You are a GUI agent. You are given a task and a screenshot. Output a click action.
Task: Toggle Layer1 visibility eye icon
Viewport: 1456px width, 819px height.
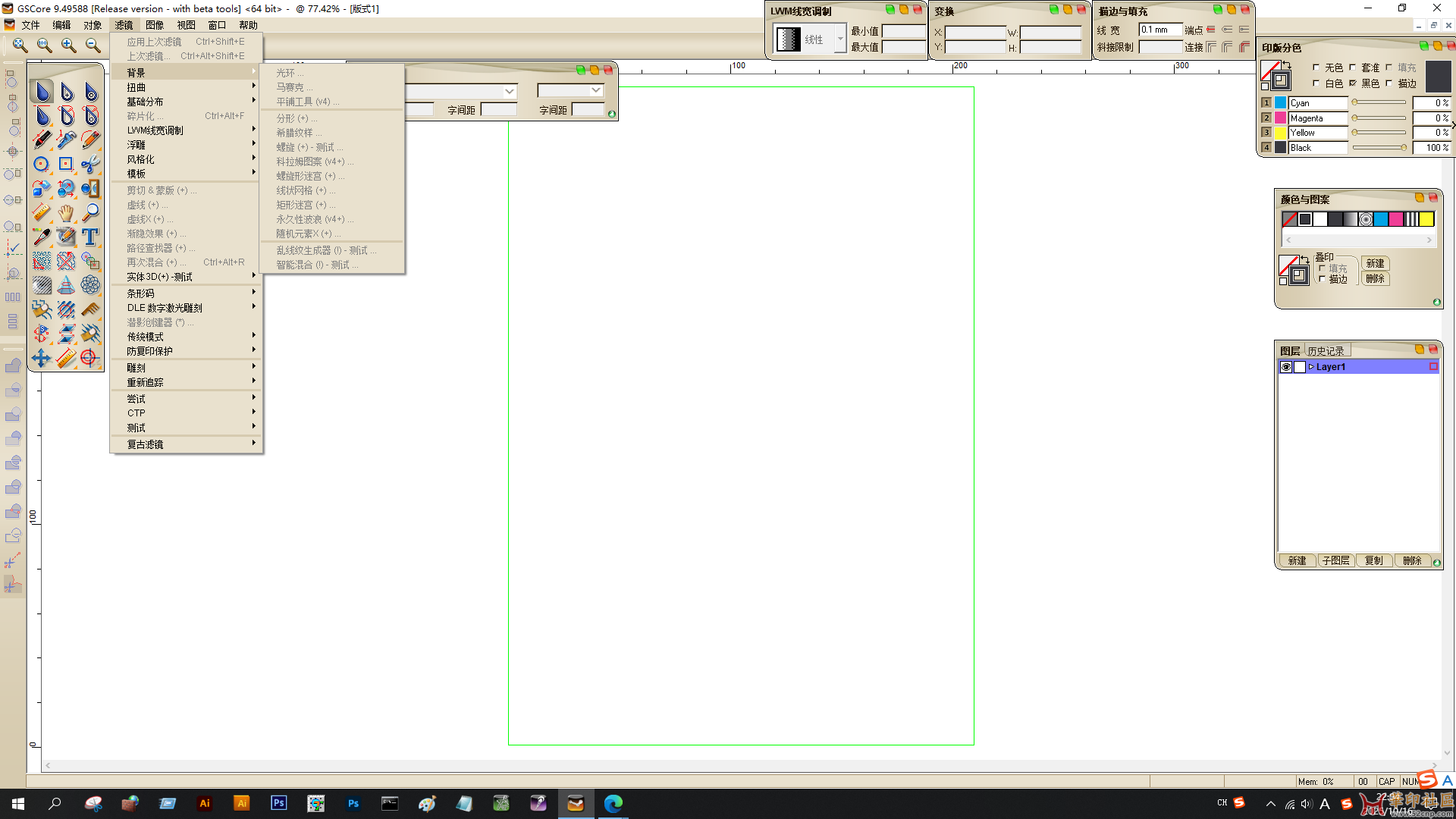coord(1286,367)
